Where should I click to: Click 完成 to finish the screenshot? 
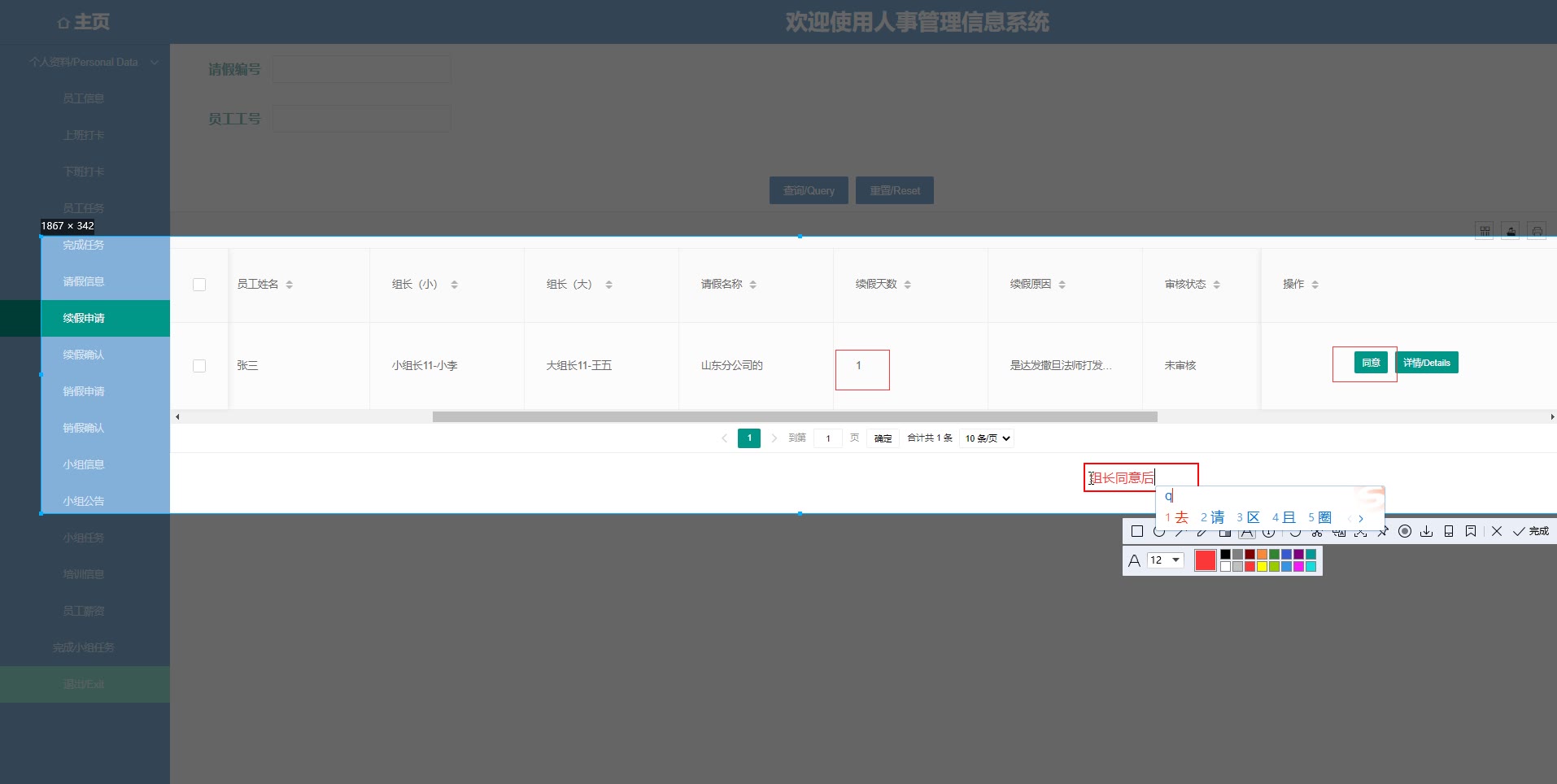(x=1531, y=531)
